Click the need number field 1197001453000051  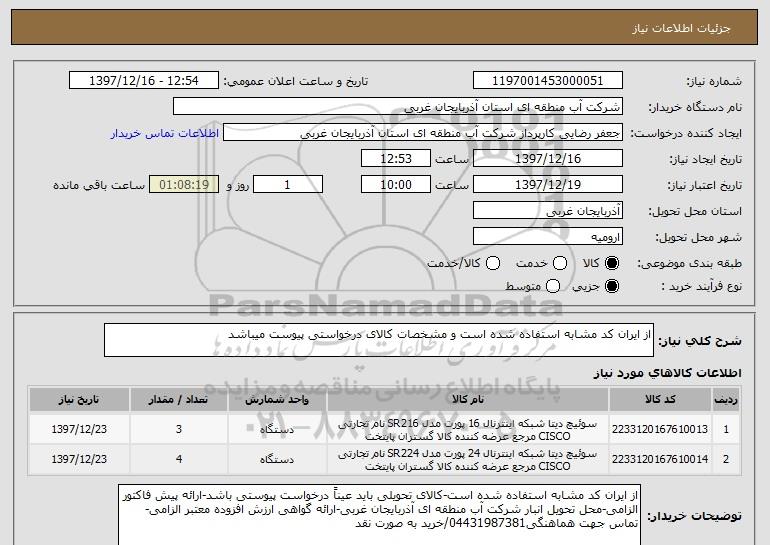coord(548,81)
